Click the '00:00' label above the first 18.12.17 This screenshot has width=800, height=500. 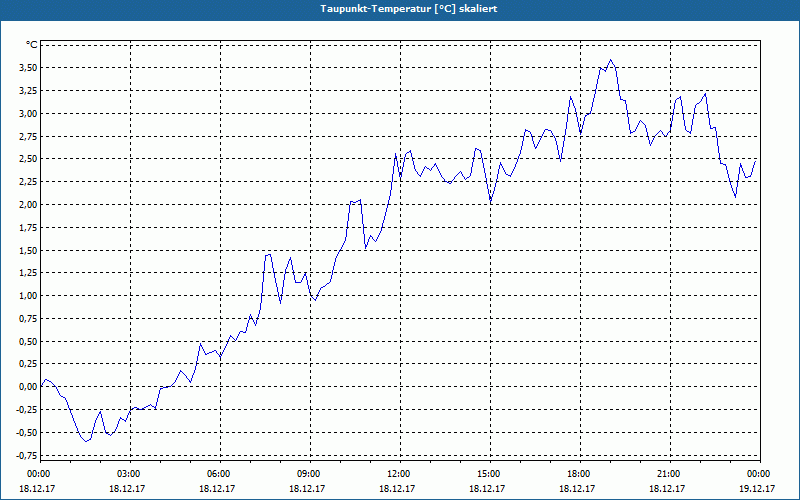[x=39, y=474]
